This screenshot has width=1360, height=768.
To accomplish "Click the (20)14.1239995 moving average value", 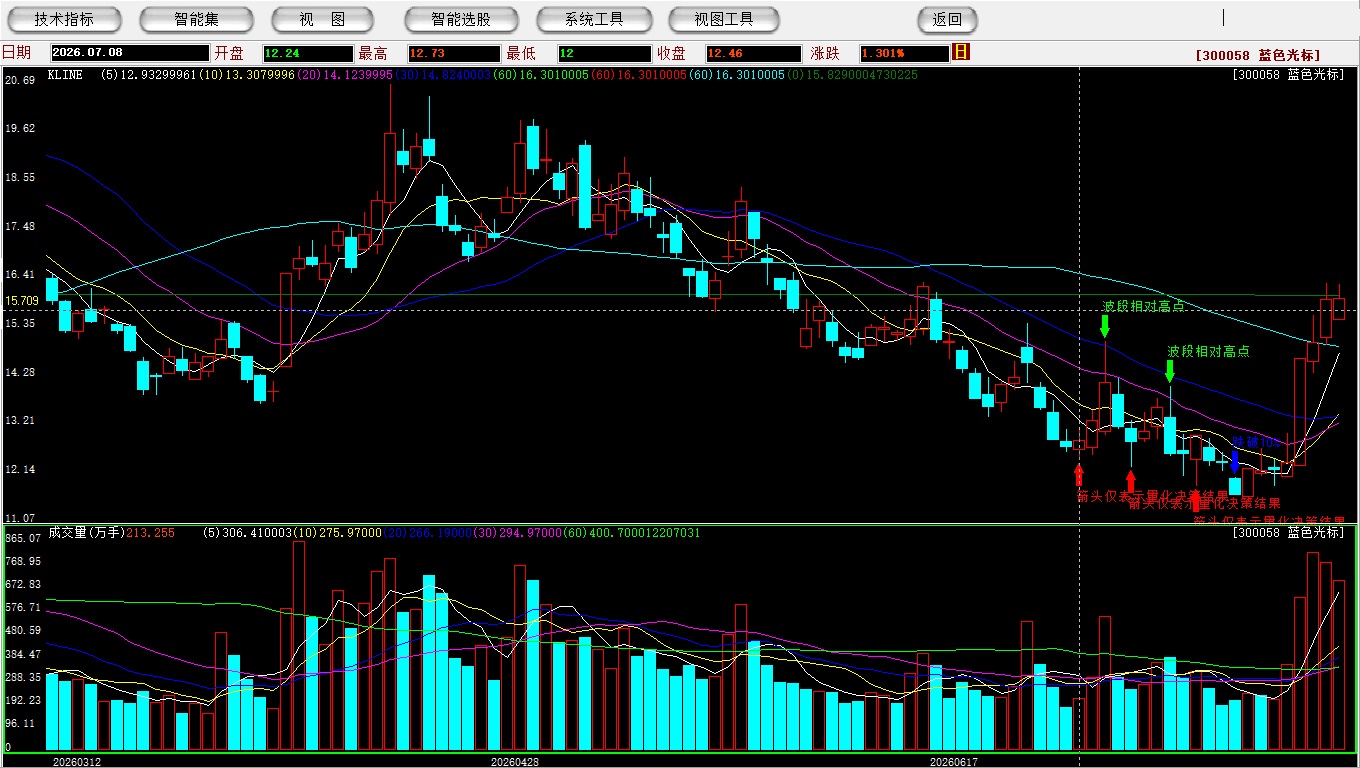I will [346, 75].
